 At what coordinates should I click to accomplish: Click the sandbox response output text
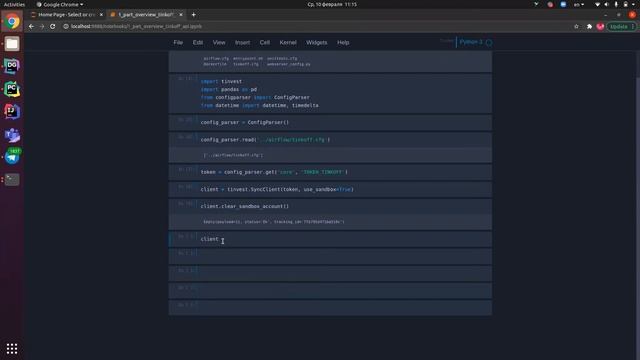click(273, 222)
